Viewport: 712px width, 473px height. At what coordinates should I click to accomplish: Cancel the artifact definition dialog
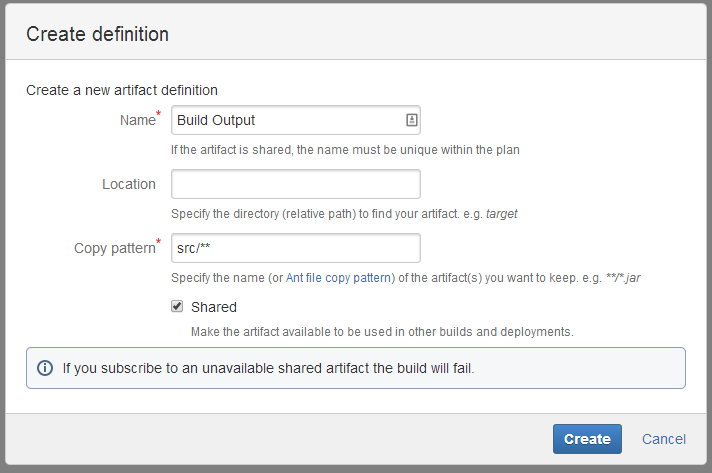(664, 439)
